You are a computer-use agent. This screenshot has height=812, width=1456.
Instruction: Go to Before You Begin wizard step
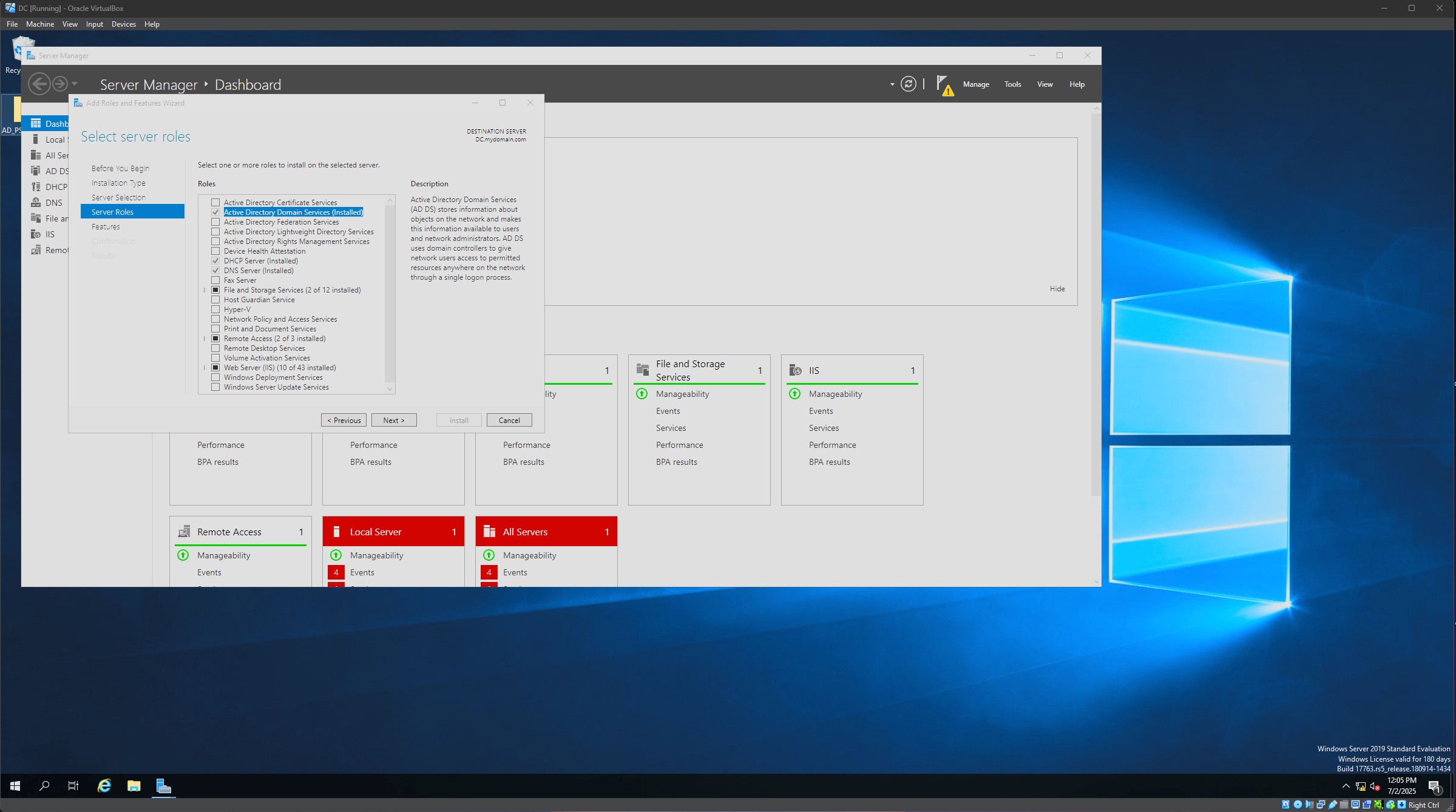(120, 168)
